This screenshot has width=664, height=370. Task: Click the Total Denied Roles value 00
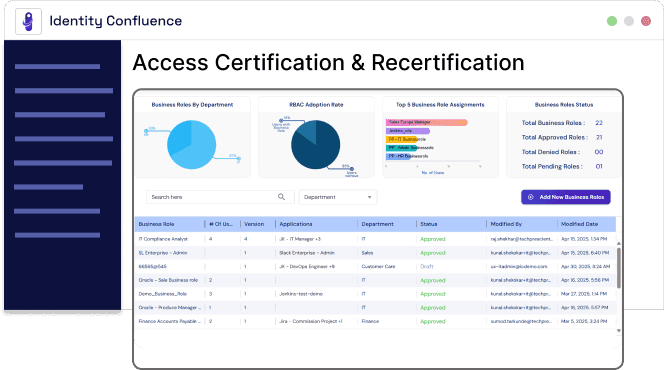pyautogui.click(x=599, y=152)
